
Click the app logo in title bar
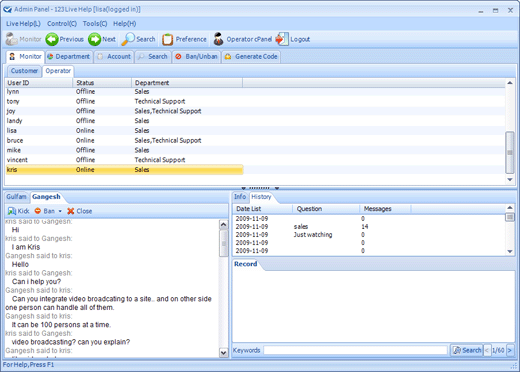pos(7,9)
